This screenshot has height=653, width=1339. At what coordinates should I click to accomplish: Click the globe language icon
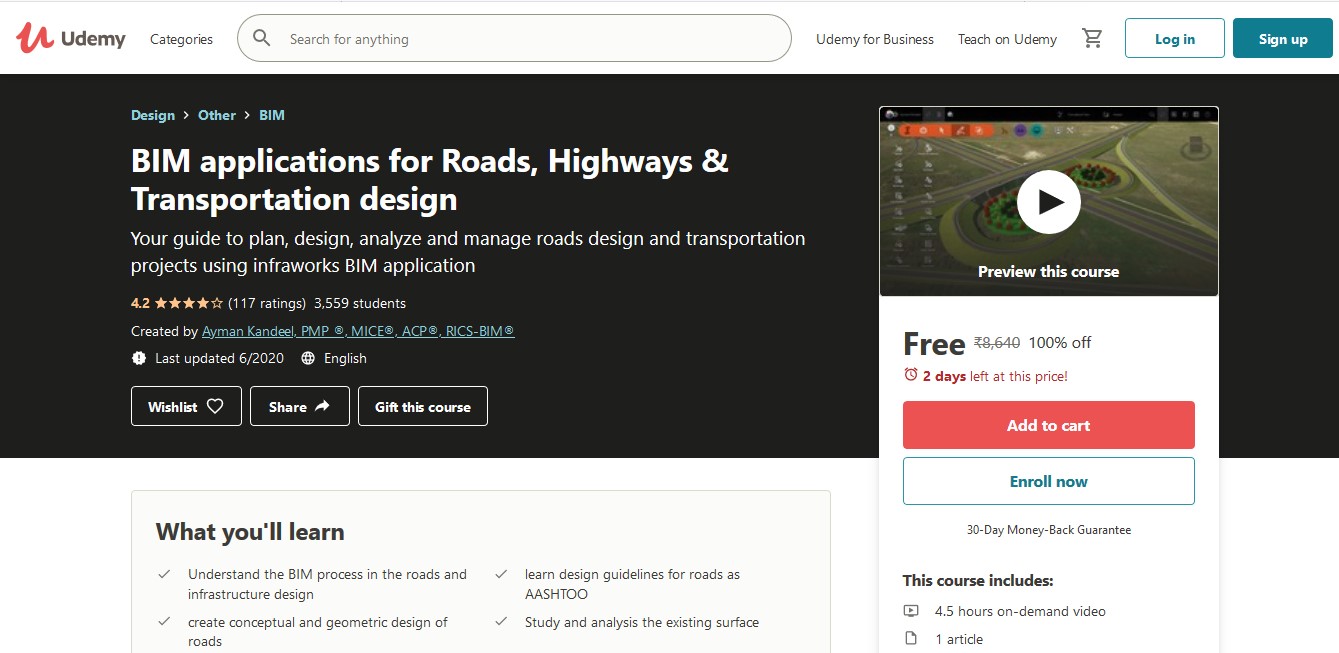coord(308,358)
